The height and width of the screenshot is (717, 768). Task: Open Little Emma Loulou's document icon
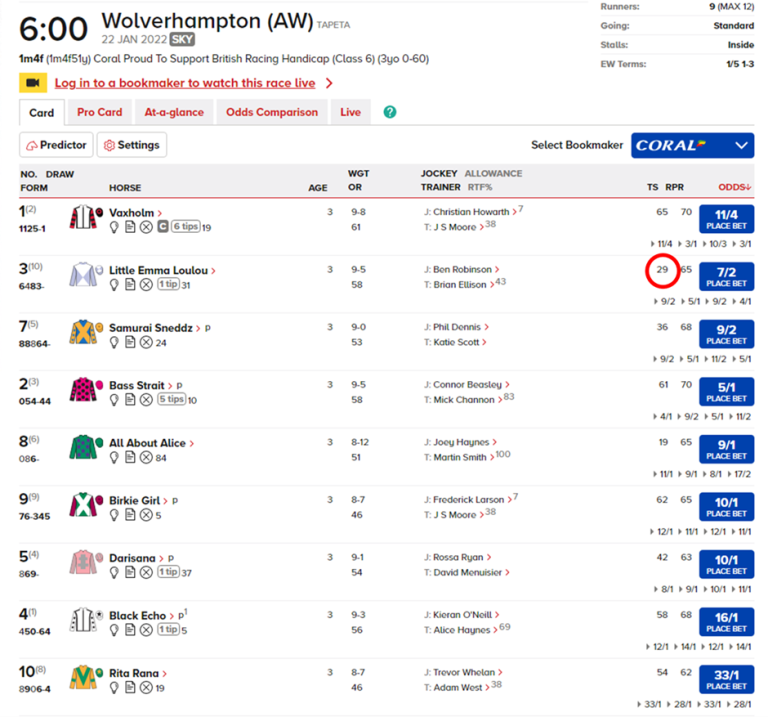click(x=130, y=285)
